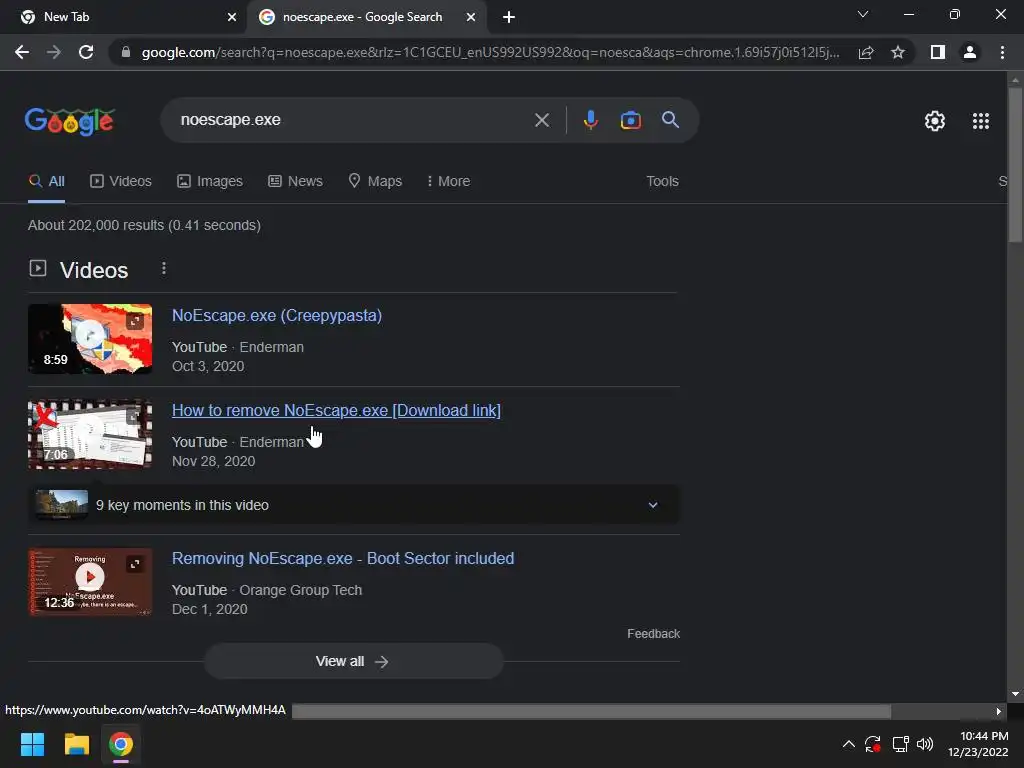
Task: Show hidden system tray icons
Action: [x=848, y=744]
